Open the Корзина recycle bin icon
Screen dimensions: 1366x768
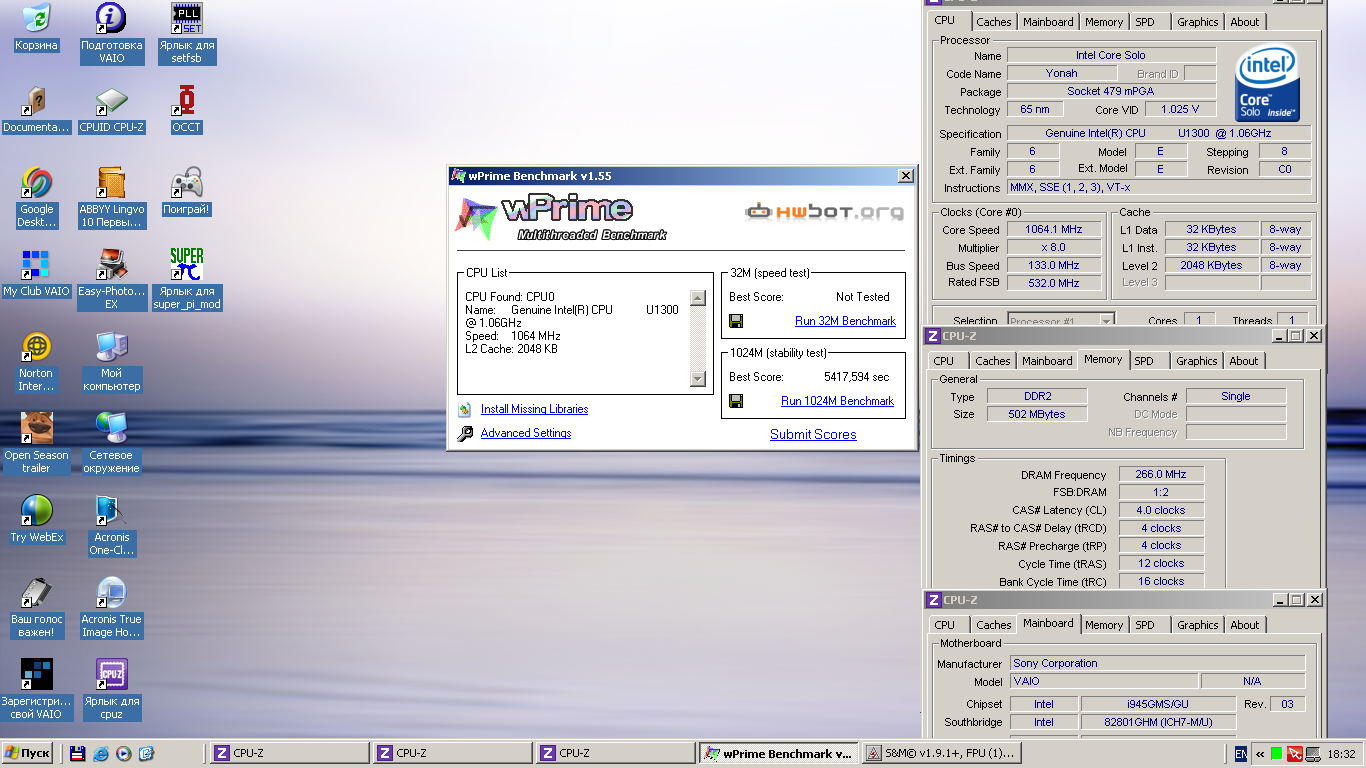[36, 18]
